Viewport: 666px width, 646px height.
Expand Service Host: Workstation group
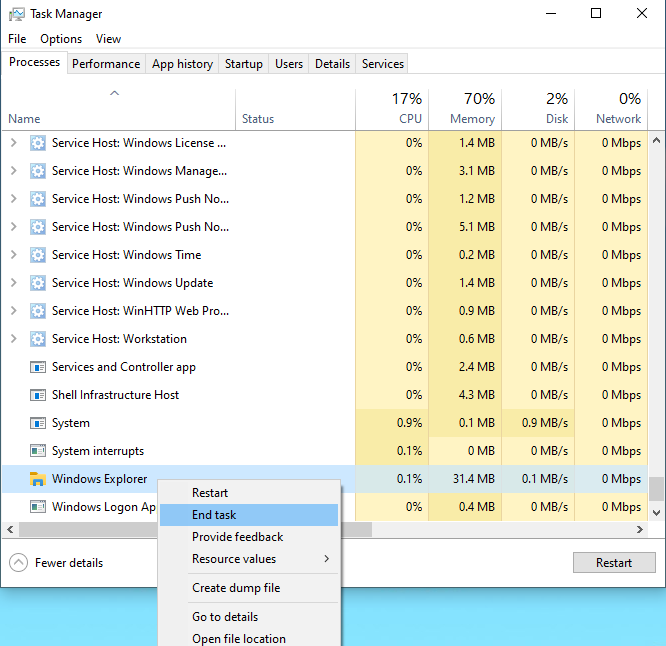[x=13, y=339]
